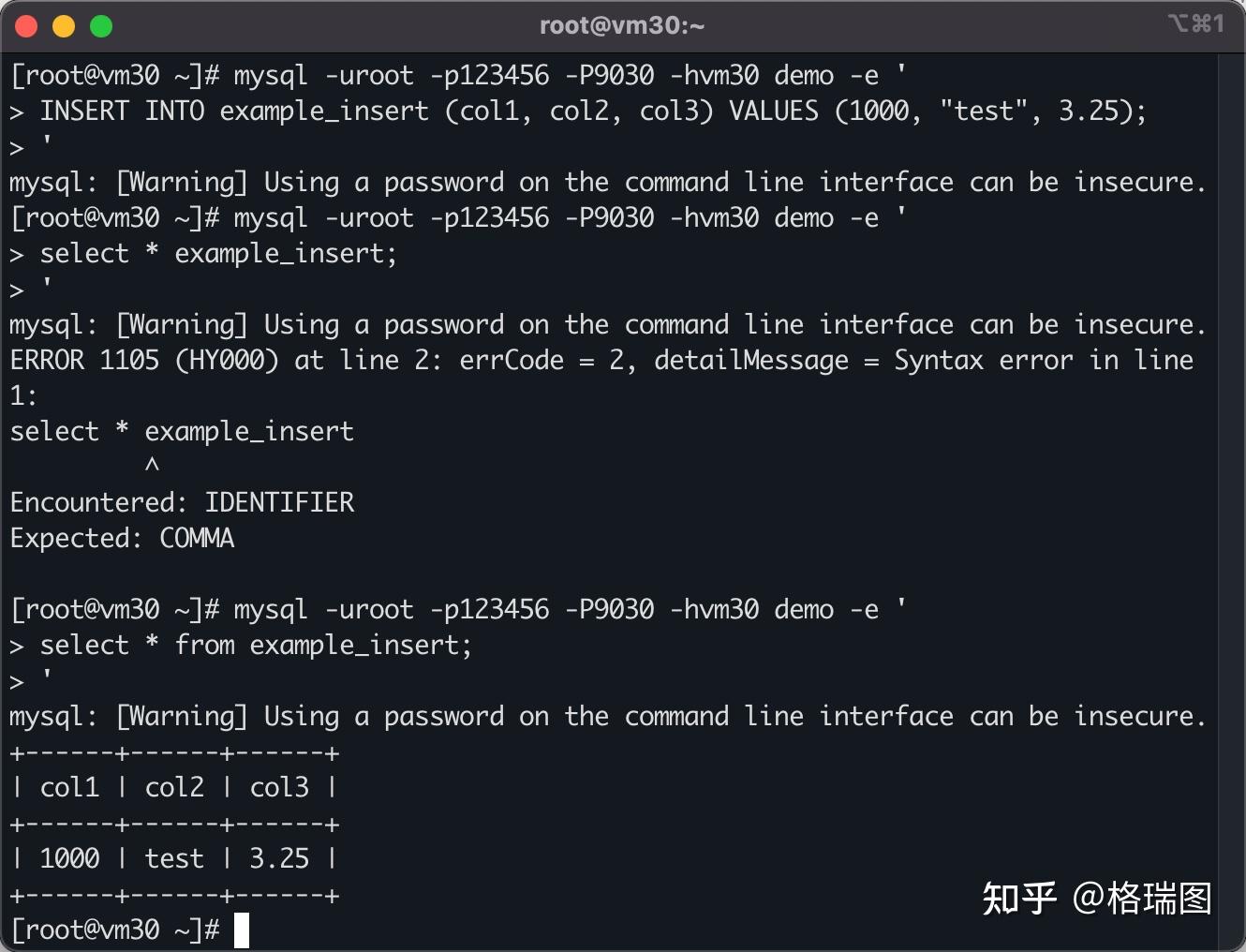Click the caret marker under example_insert

click(x=152, y=466)
